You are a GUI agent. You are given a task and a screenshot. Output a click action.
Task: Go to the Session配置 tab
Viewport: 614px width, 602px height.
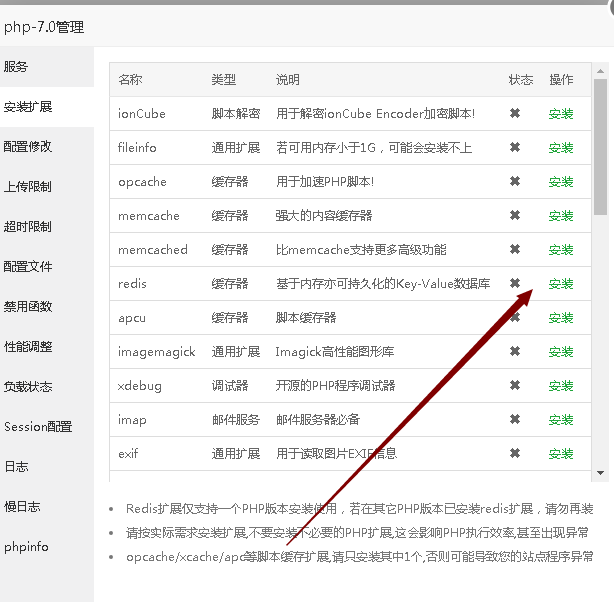pyautogui.click(x=38, y=427)
